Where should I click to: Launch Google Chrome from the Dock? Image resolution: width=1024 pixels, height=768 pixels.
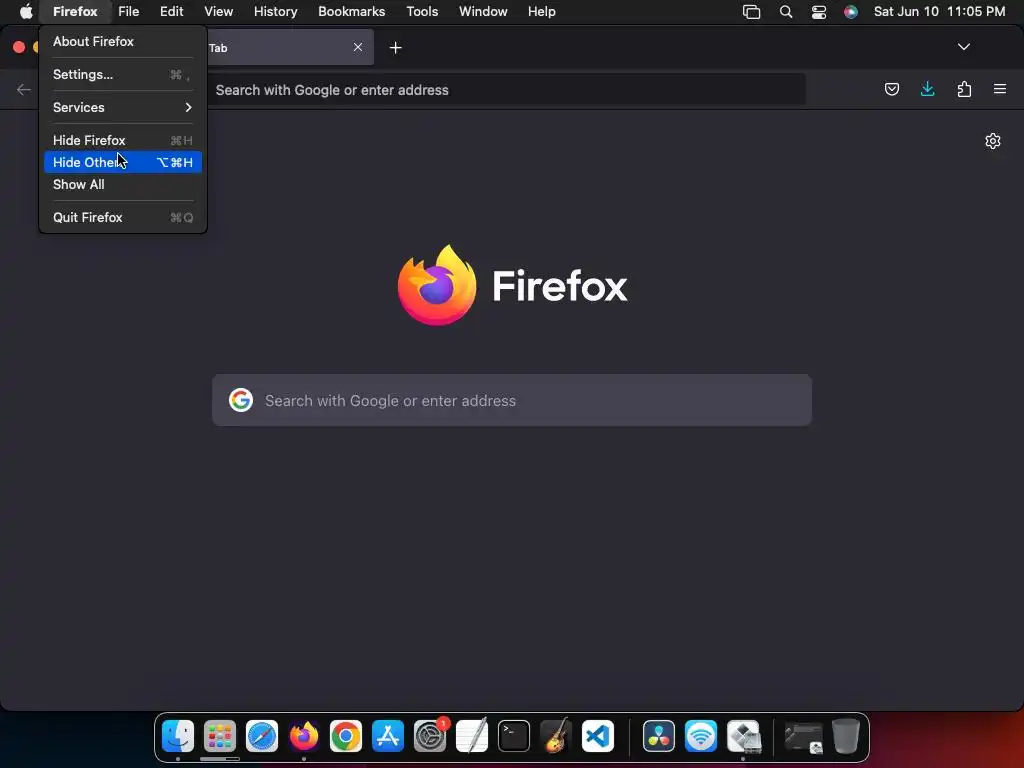[x=345, y=736]
